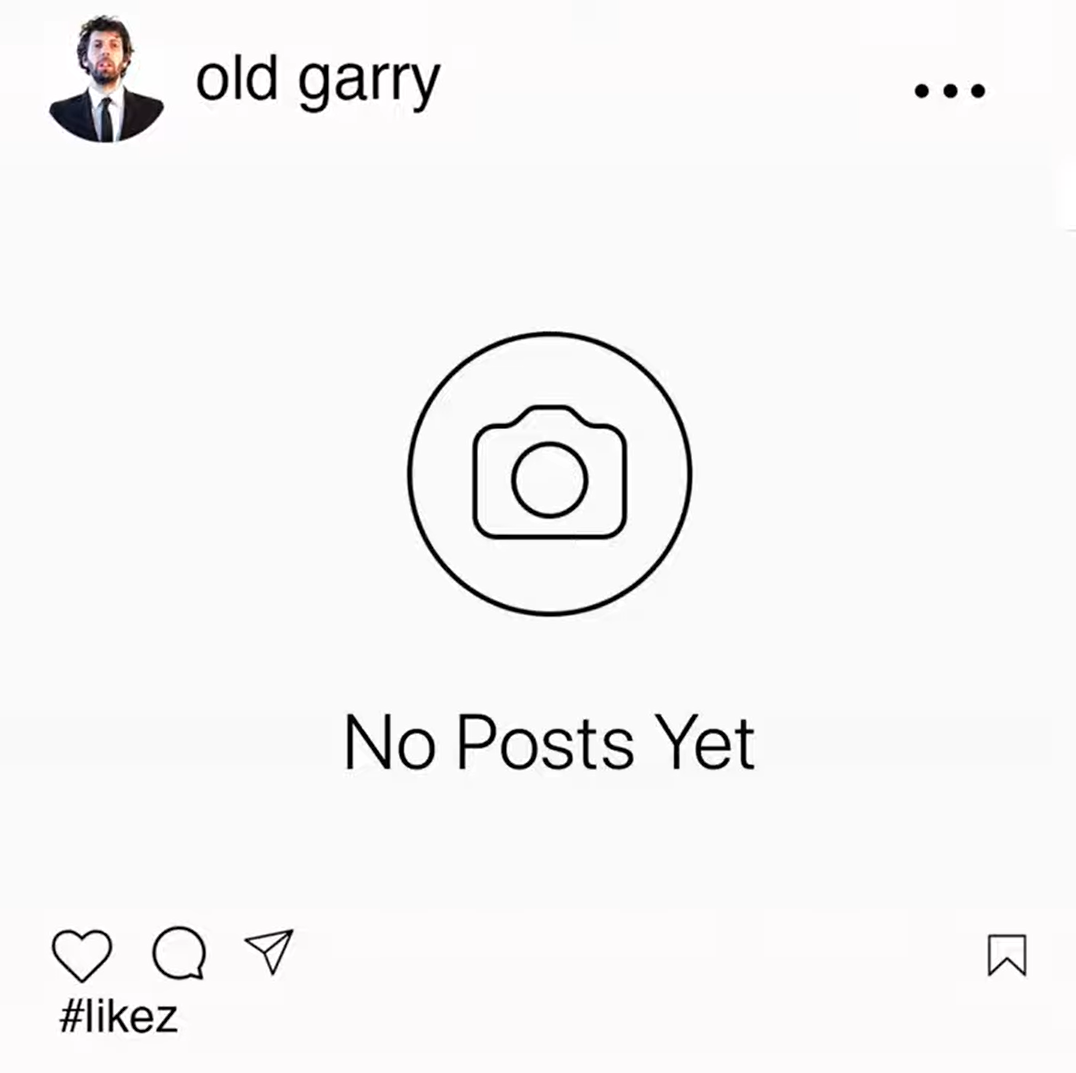Click the word Posts in the message
The image size is (1076, 1073).
coord(546,742)
